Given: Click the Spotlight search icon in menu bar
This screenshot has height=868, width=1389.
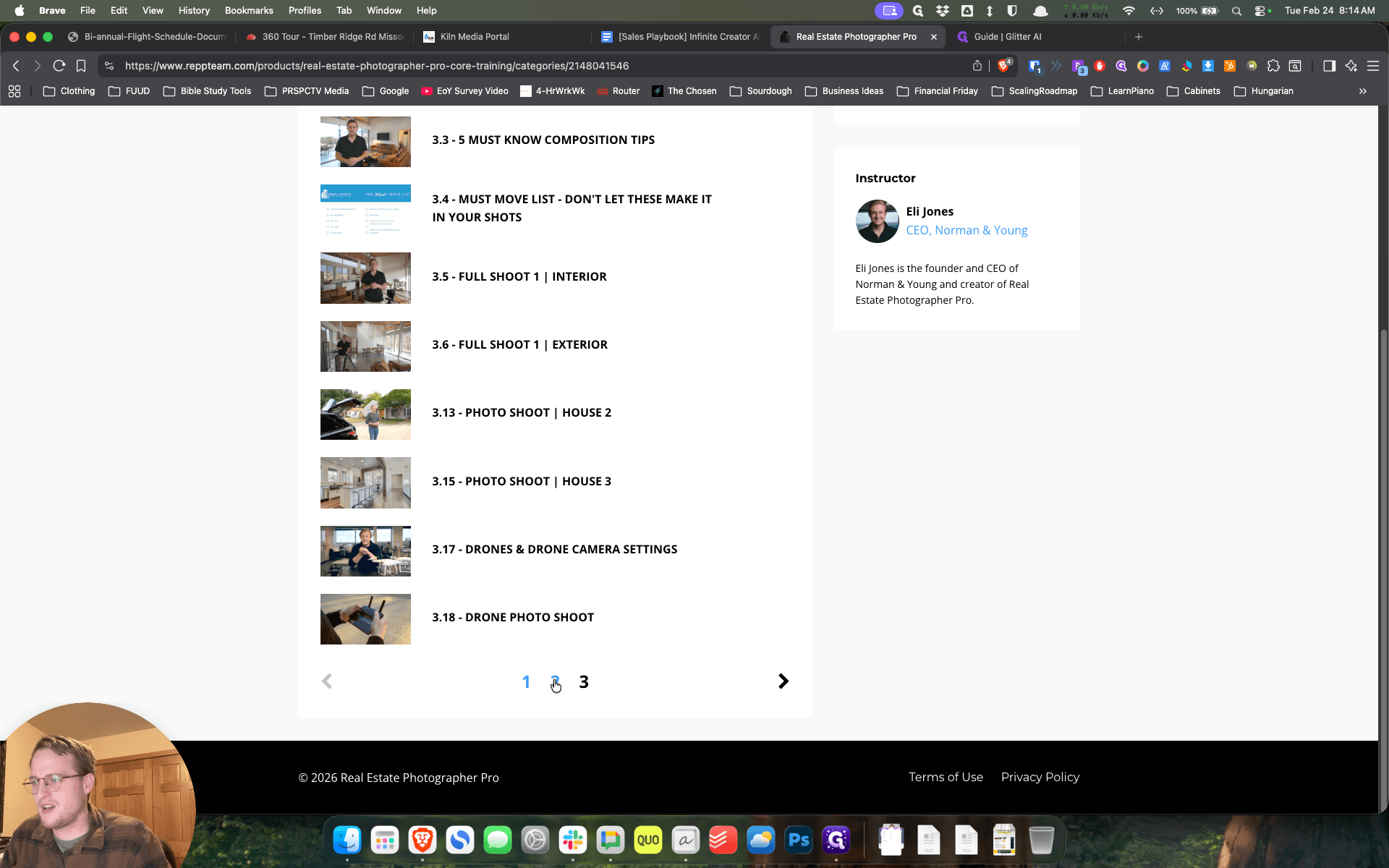Looking at the screenshot, I should (1236, 11).
